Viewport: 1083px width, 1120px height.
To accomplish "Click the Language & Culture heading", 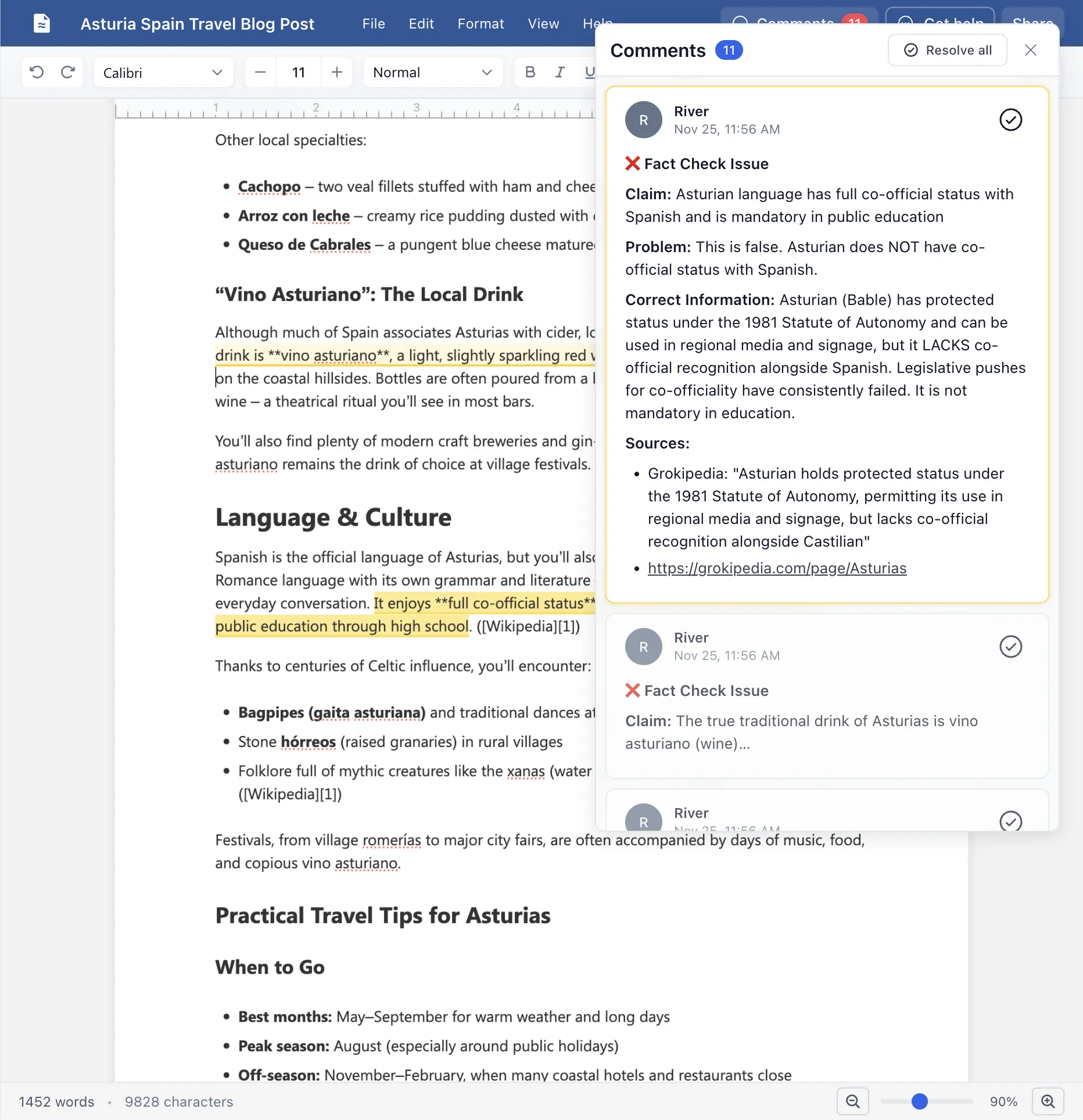I will tap(333, 517).
